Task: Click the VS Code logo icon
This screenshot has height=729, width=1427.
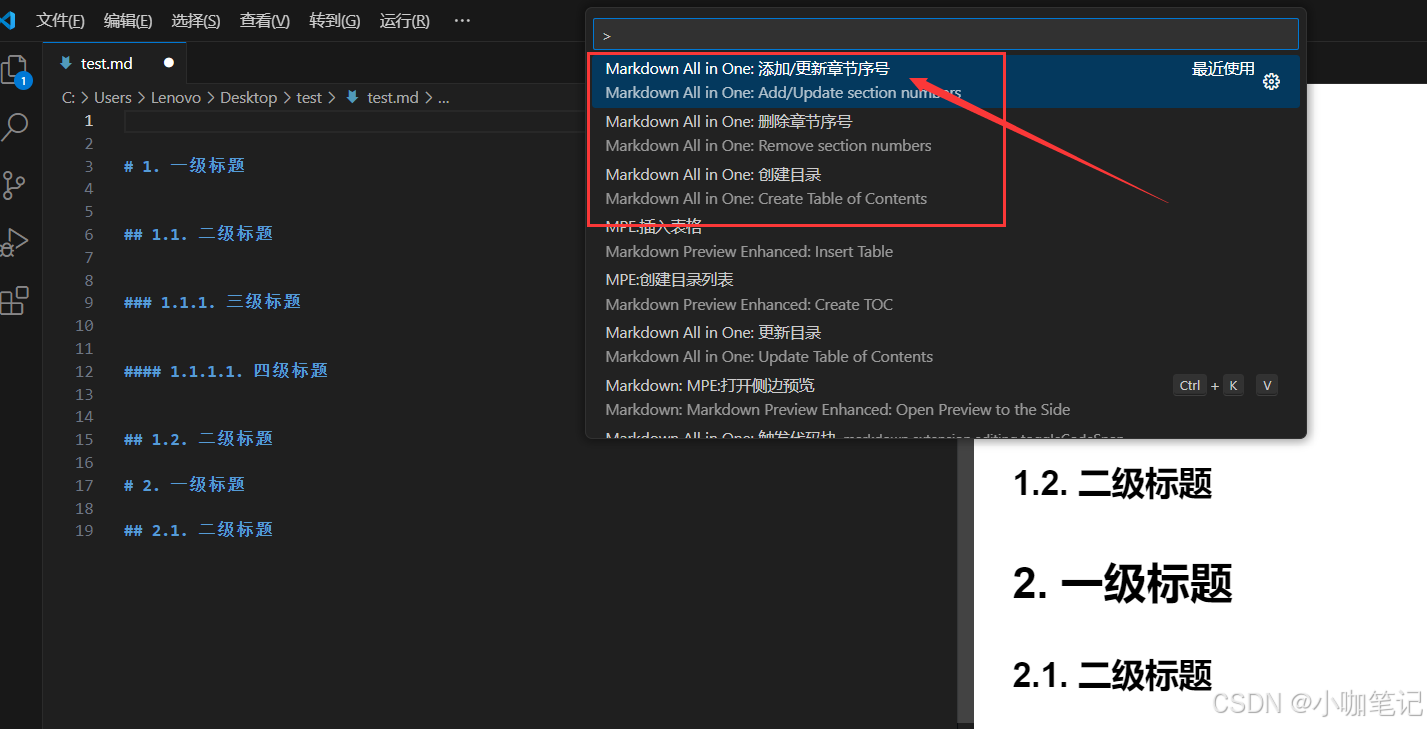Action: 8,20
